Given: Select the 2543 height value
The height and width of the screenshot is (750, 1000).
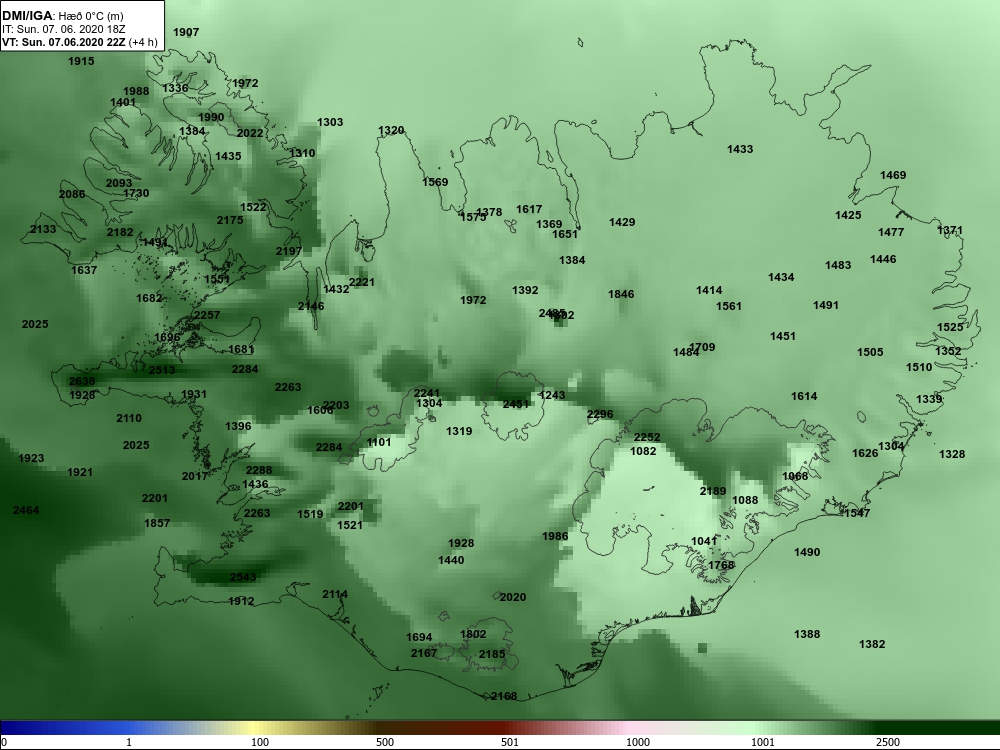Looking at the screenshot, I should point(243,577).
